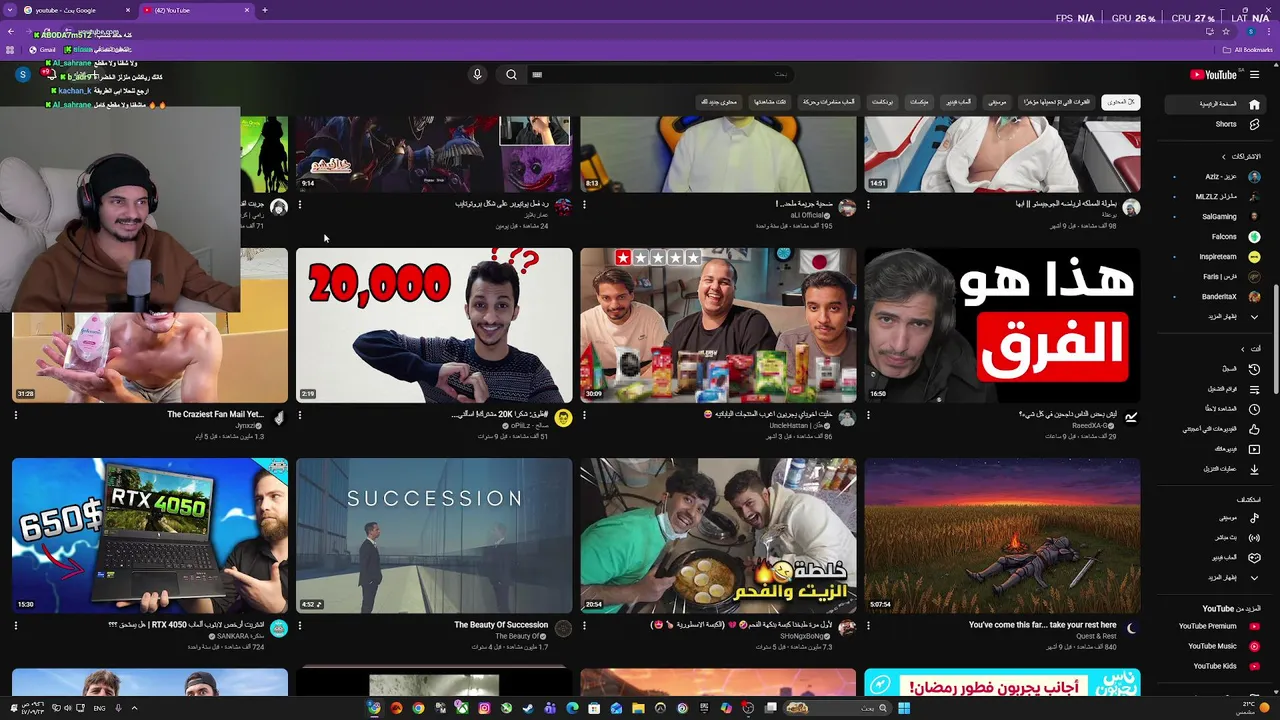This screenshot has height=720, width=1280.
Task: Select the Video games filter chip
Action: pyautogui.click(x=958, y=102)
